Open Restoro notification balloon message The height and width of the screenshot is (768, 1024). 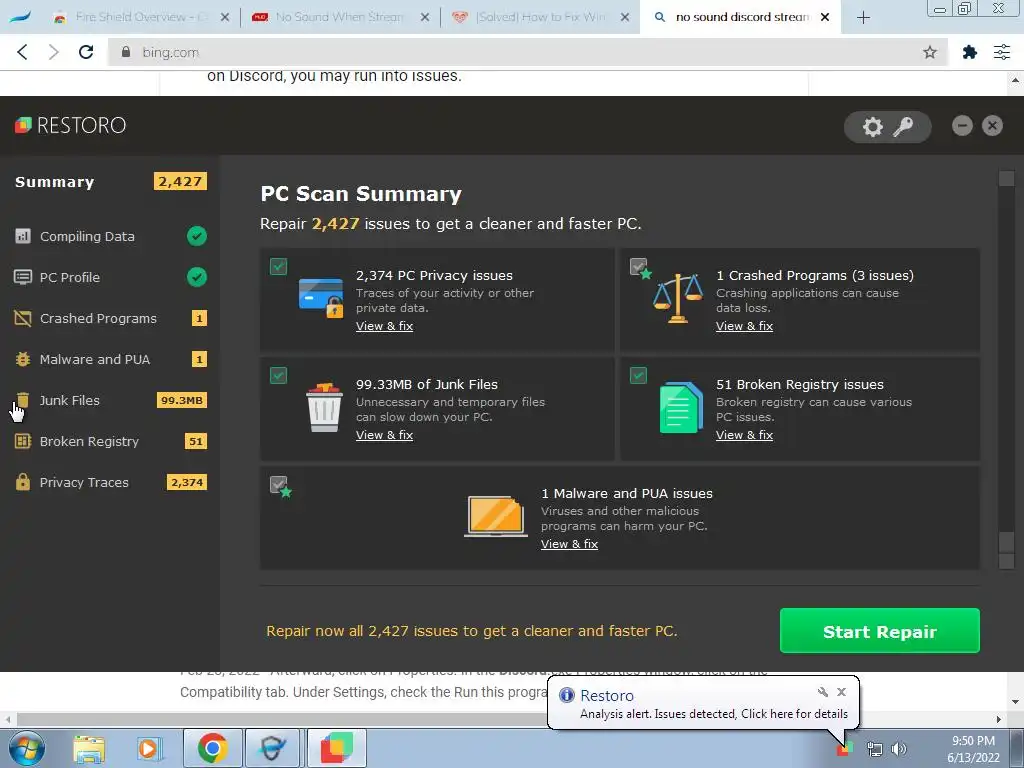coord(714,714)
